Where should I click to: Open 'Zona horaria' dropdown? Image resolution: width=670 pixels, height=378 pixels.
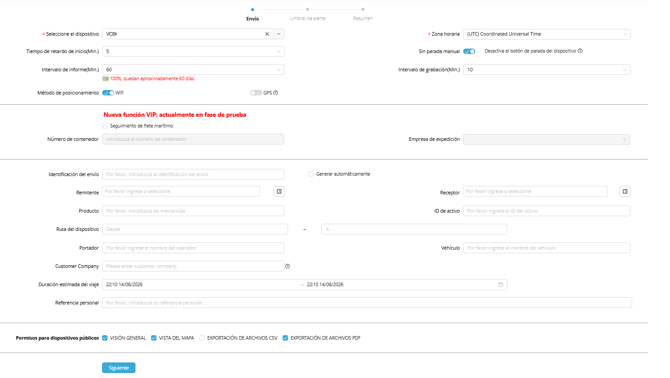pyautogui.click(x=547, y=34)
